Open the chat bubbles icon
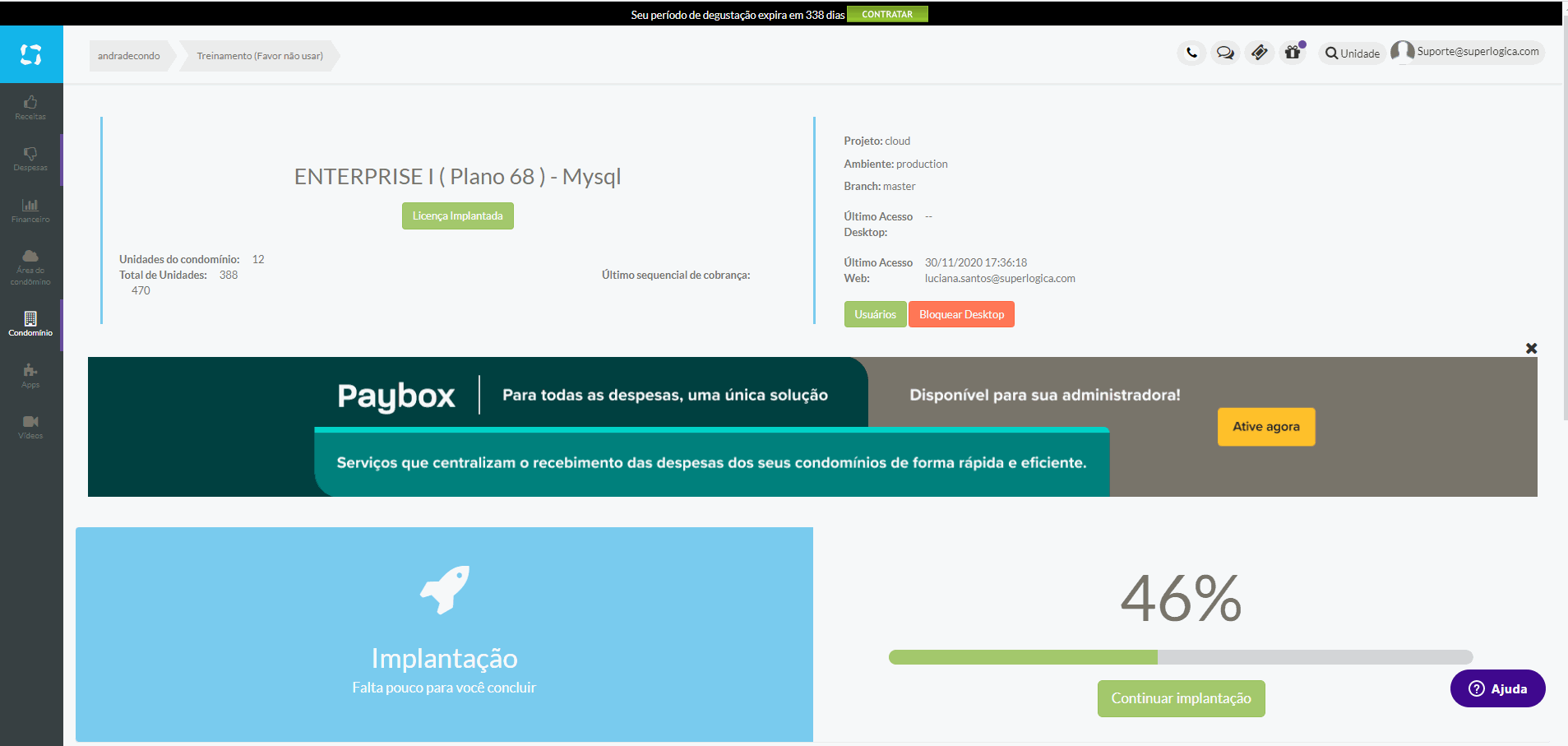The height and width of the screenshot is (746, 1568). [x=1225, y=53]
